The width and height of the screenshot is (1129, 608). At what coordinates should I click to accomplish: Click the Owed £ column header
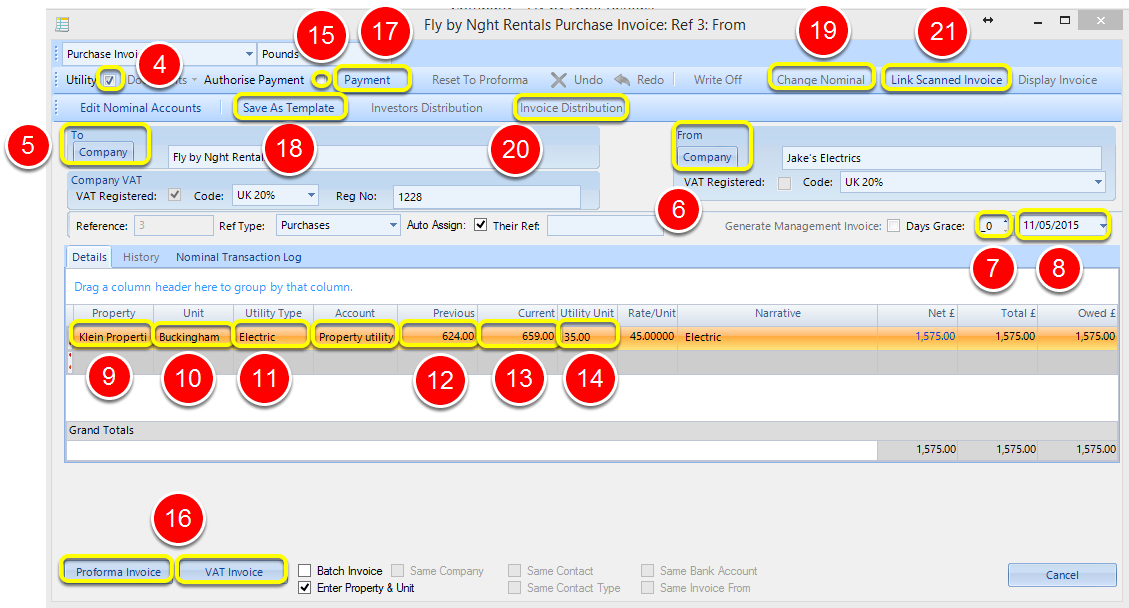coord(1077,313)
